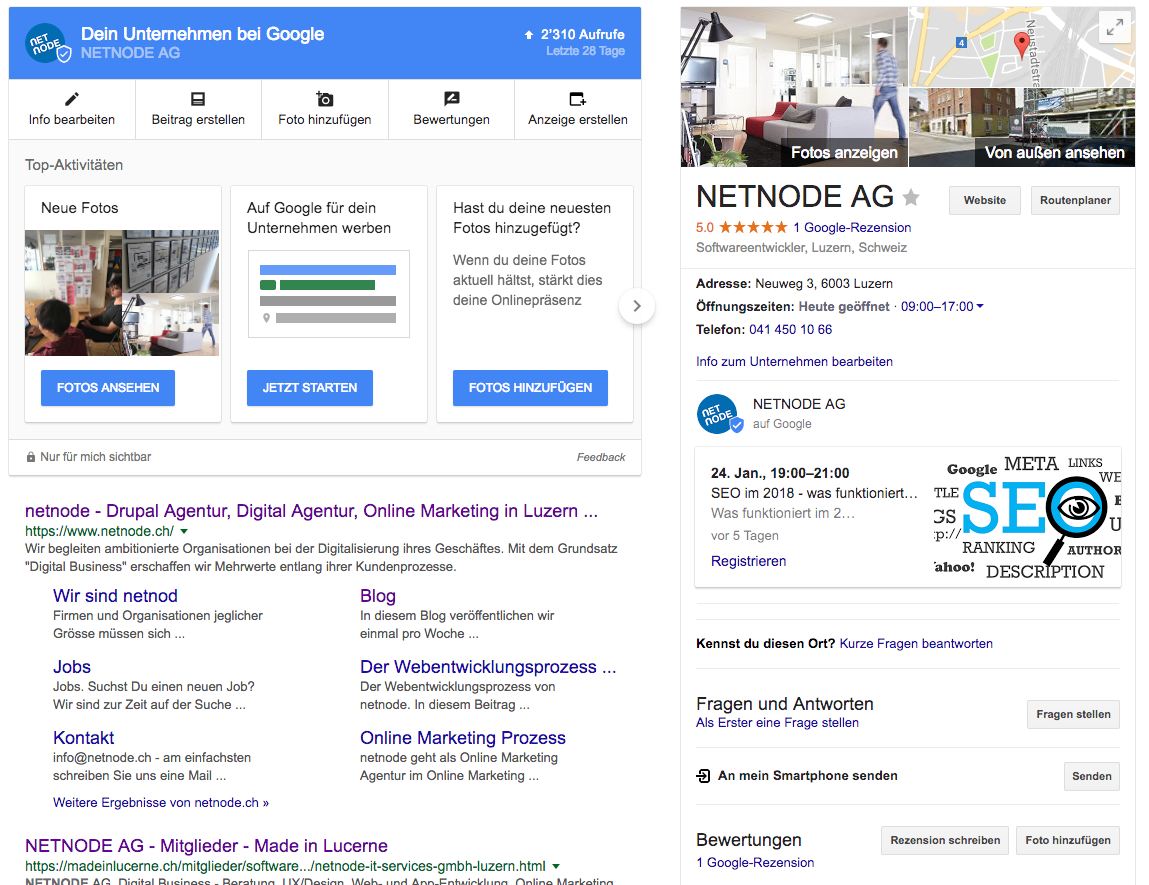
Task: Click the ad icon above Anzeige erstellen
Action: pyautogui.click(x=577, y=99)
